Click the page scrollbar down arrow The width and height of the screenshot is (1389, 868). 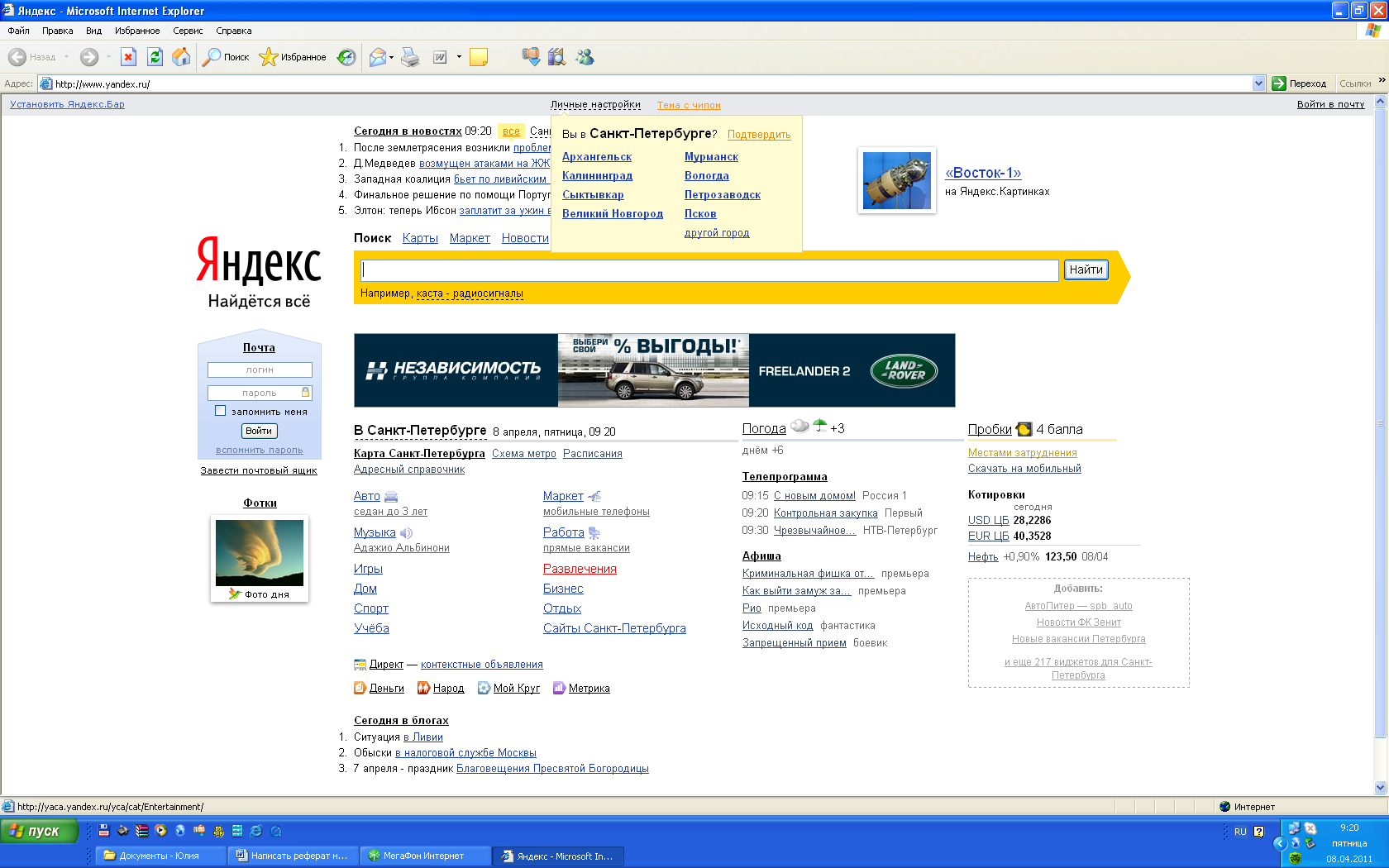1380,788
